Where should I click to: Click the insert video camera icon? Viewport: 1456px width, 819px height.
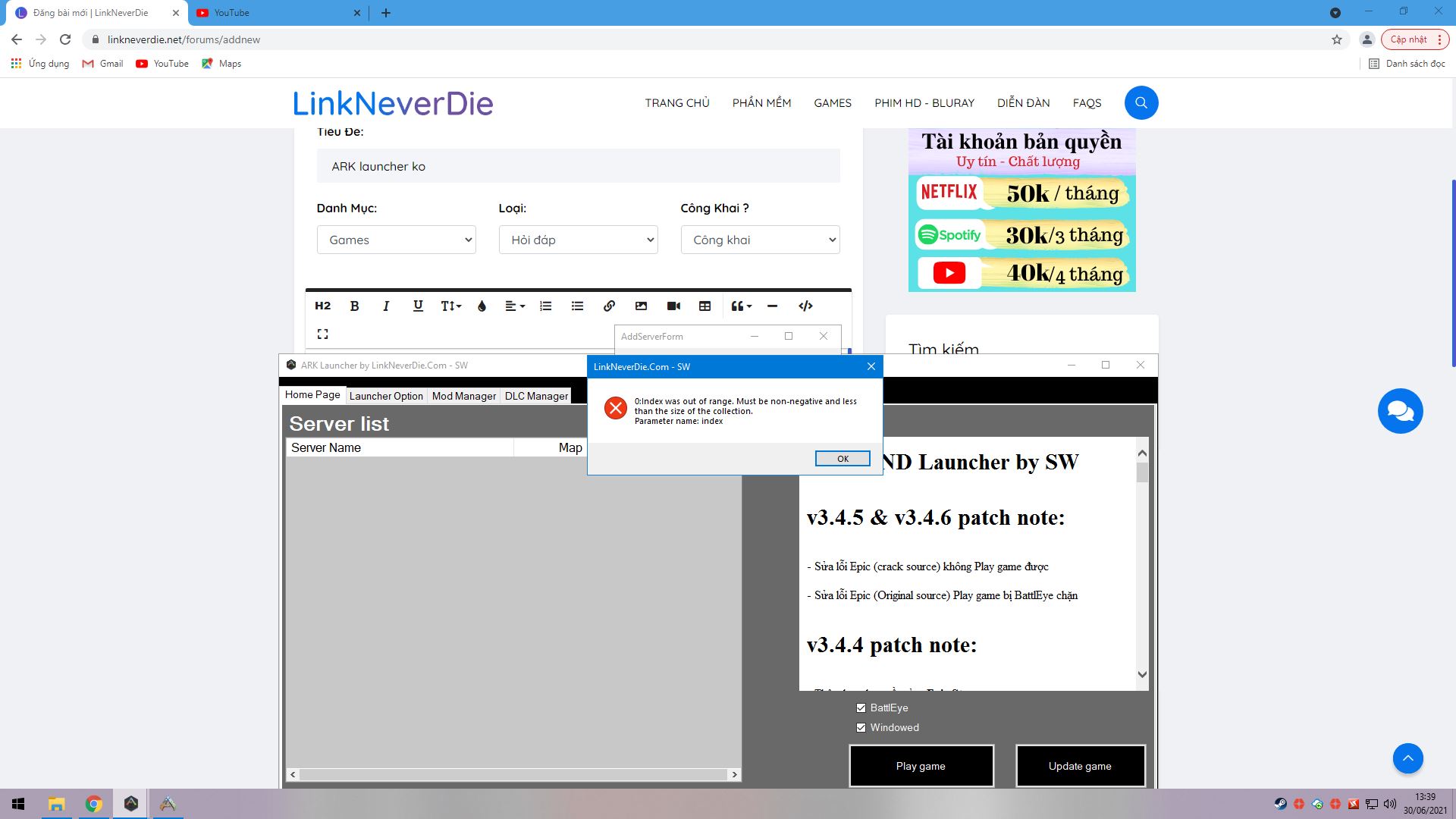pos(673,306)
